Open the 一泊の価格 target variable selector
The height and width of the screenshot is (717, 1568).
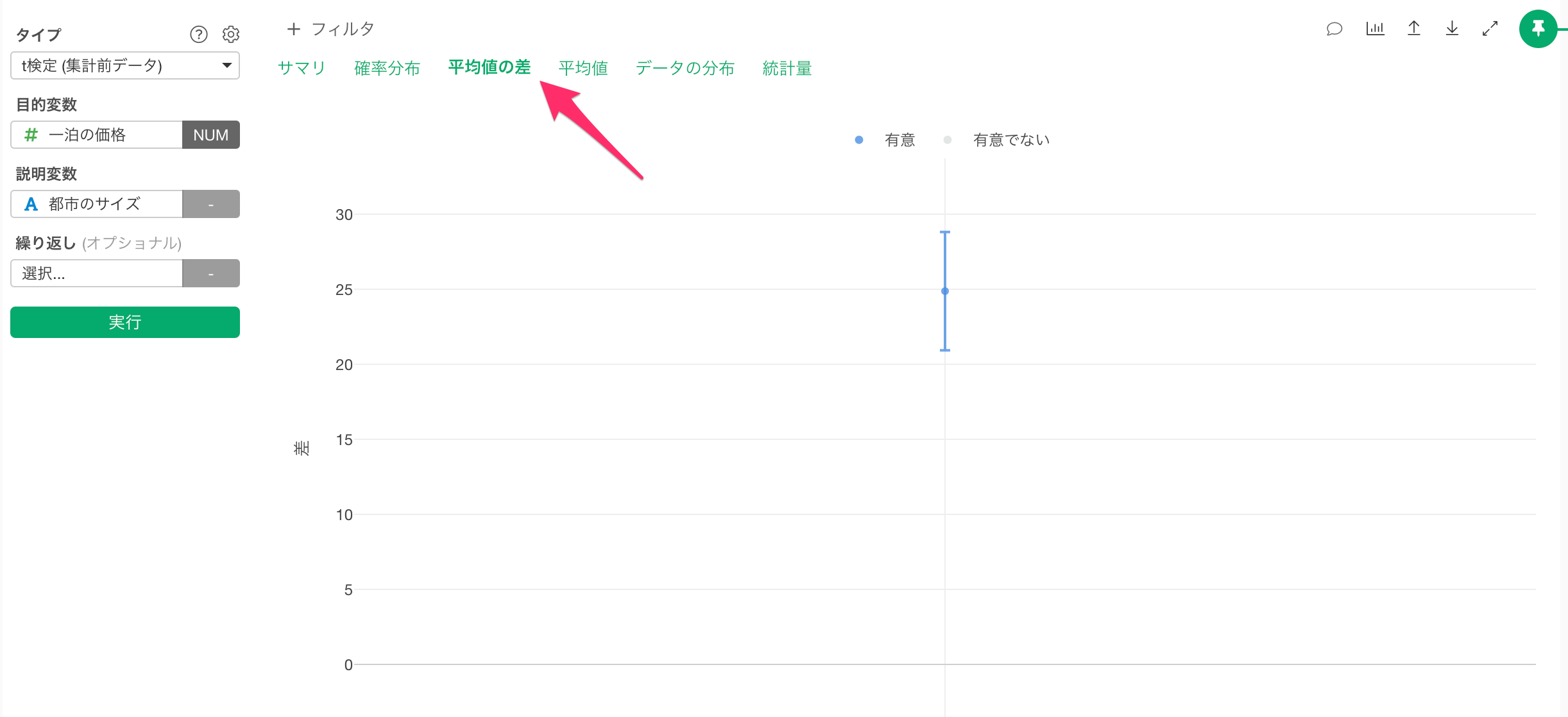tap(97, 135)
